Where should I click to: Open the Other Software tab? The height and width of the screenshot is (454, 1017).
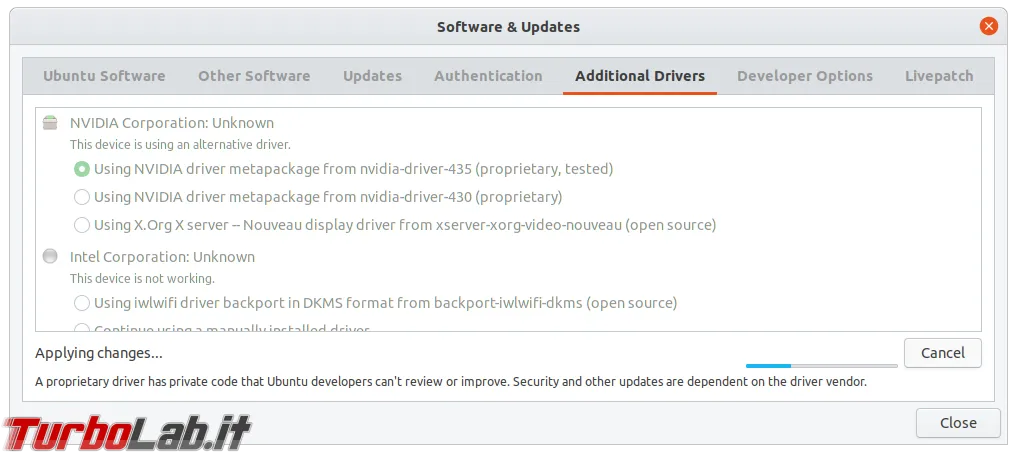(x=254, y=76)
